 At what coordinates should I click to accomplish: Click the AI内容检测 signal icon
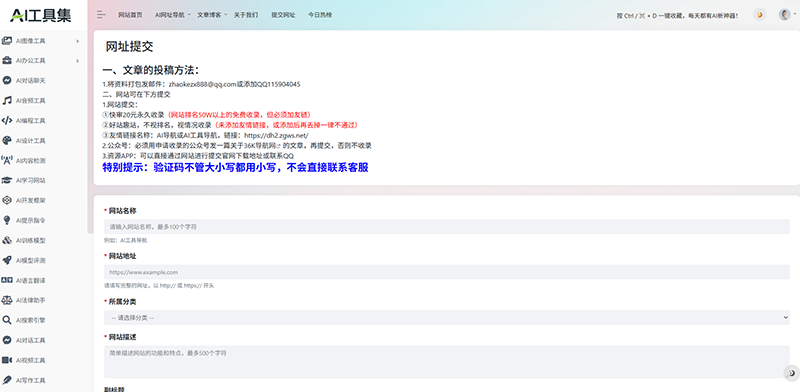coord(7,160)
